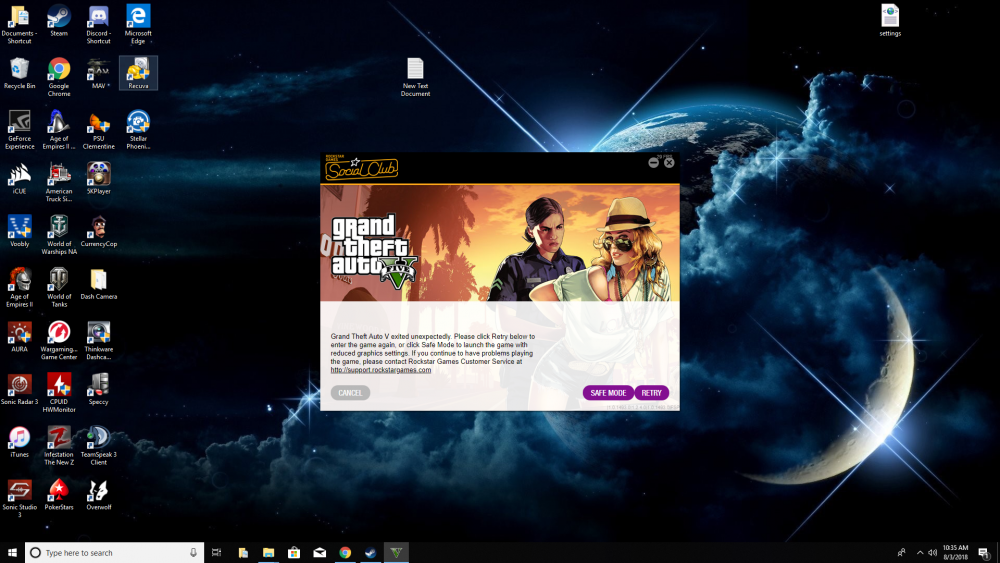Launch the Overwolf icon

point(98,495)
